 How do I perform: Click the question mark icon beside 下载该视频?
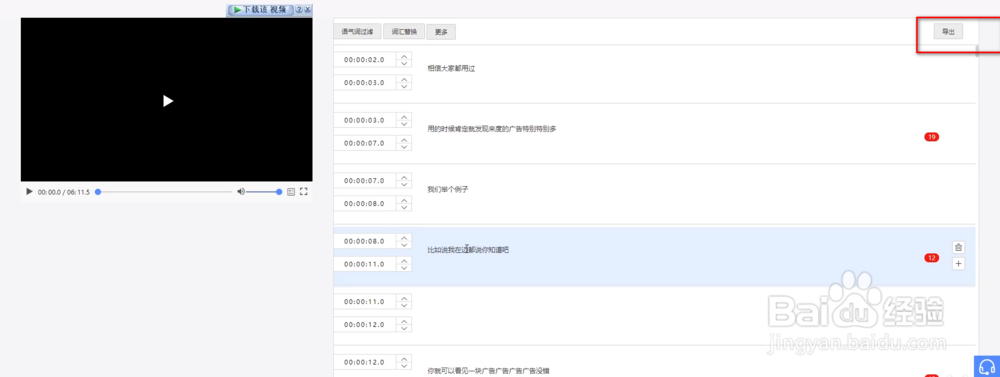pos(299,10)
